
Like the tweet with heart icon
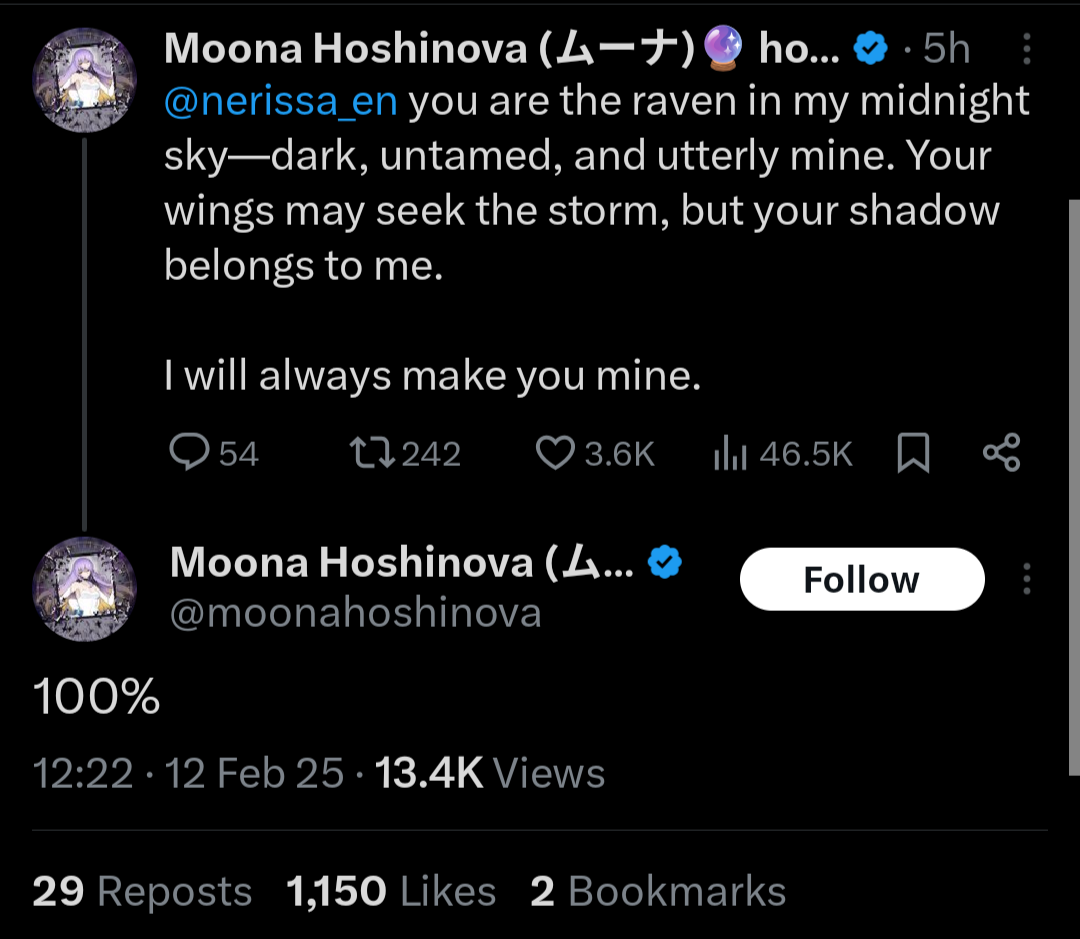(x=555, y=453)
